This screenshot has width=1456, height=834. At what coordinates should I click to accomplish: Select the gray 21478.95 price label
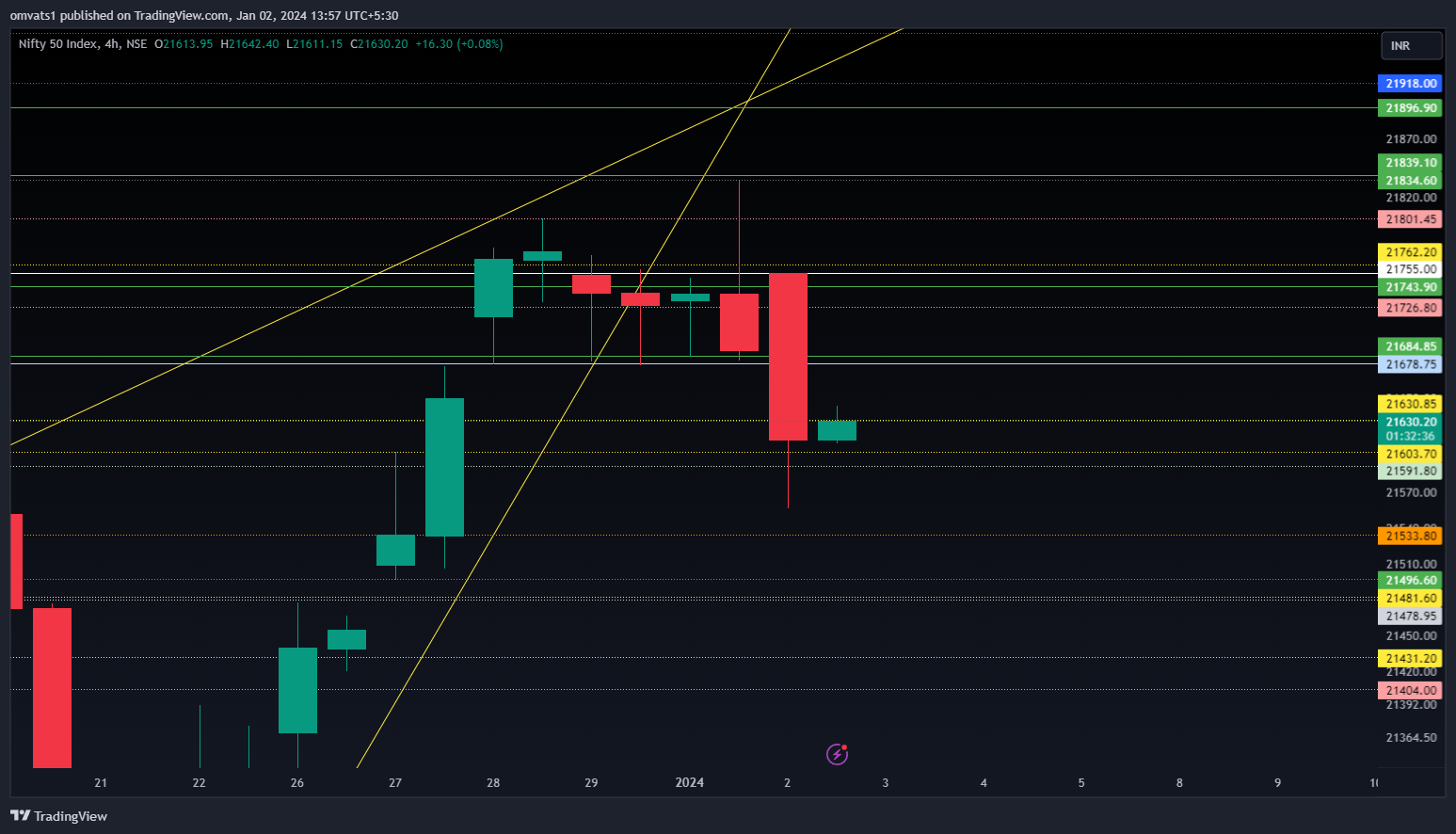1410,617
